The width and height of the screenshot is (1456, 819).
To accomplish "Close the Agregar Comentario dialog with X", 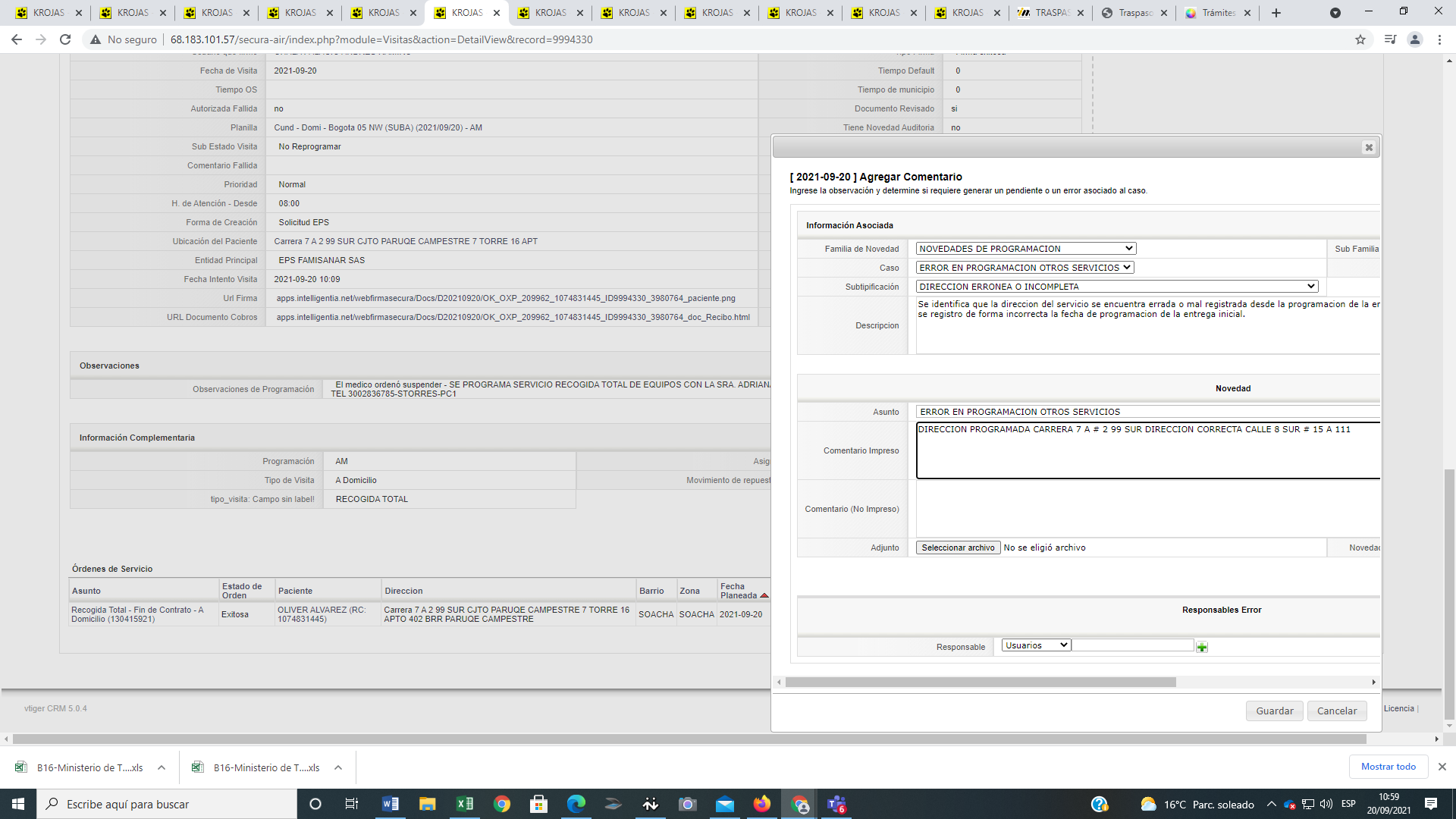I will (1369, 147).
